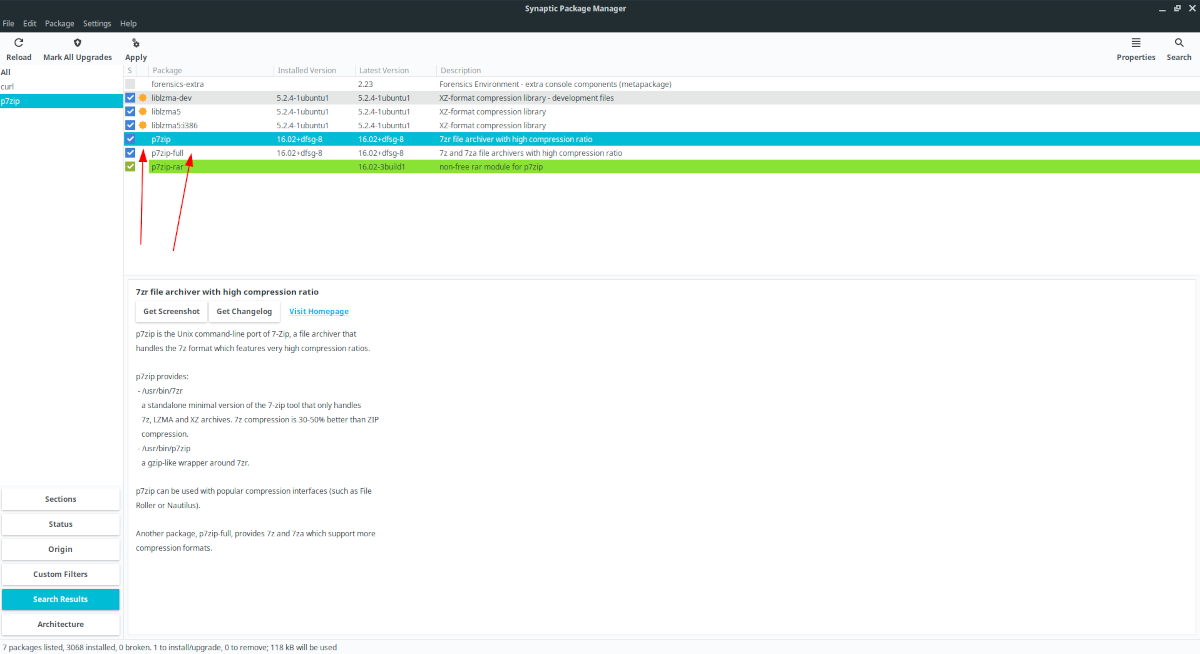Toggle the forensics-extra status checkbox
Viewport: 1200px width, 654px height.
click(130, 85)
